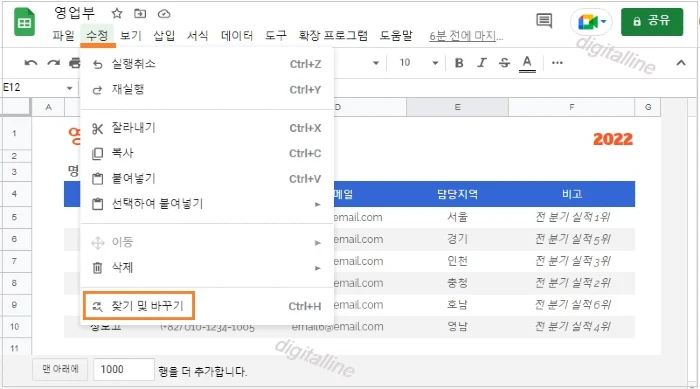Open the 도움말 menu
The height and width of the screenshot is (389, 700).
tap(396, 36)
